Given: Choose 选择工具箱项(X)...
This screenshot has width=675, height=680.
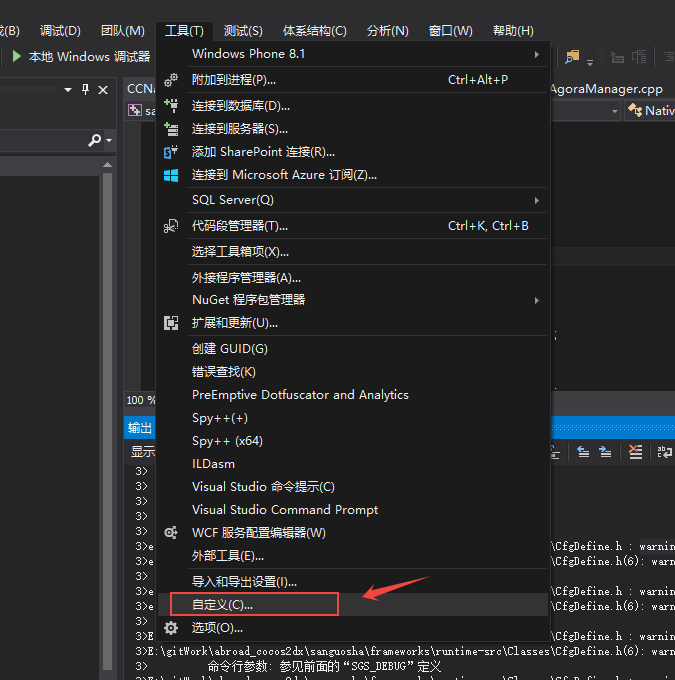Looking at the screenshot, I should pyautogui.click(x=353, y=252).
